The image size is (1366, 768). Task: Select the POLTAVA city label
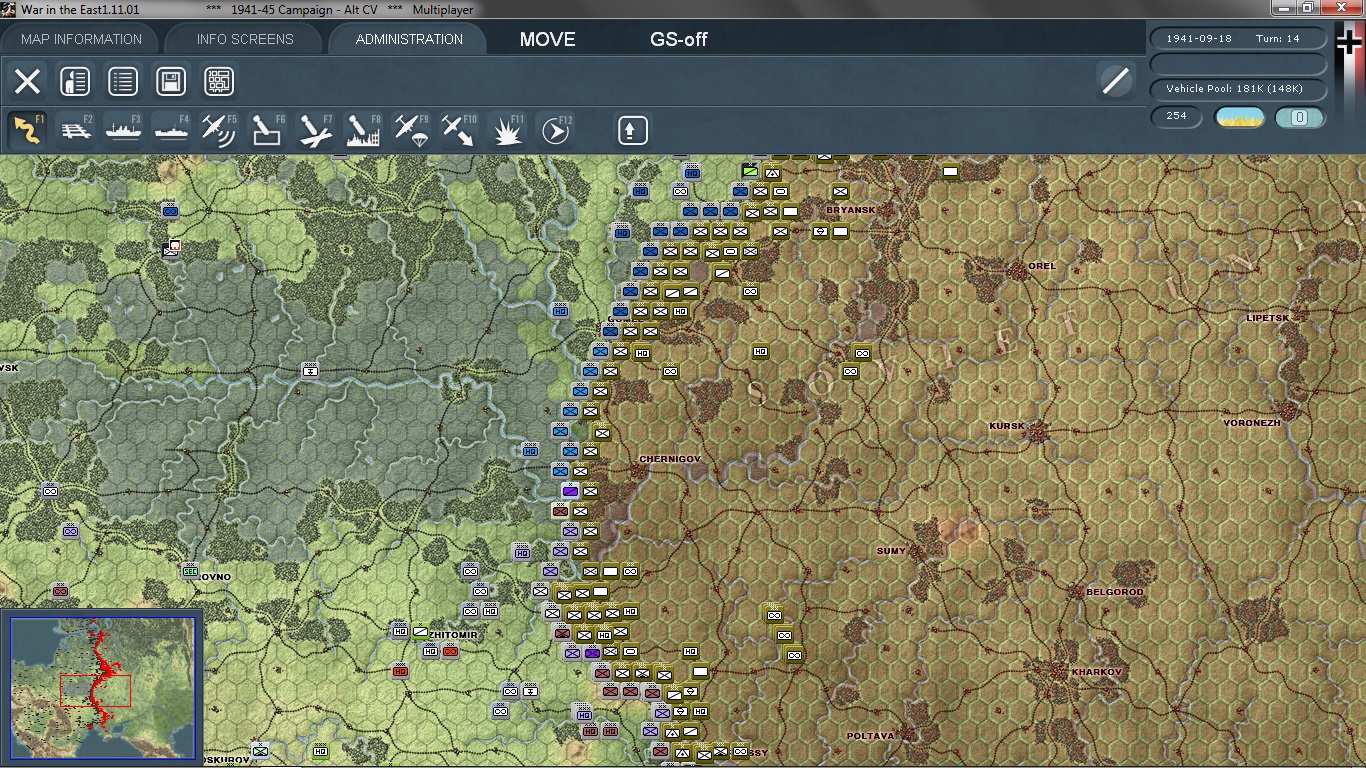(870, 736)
